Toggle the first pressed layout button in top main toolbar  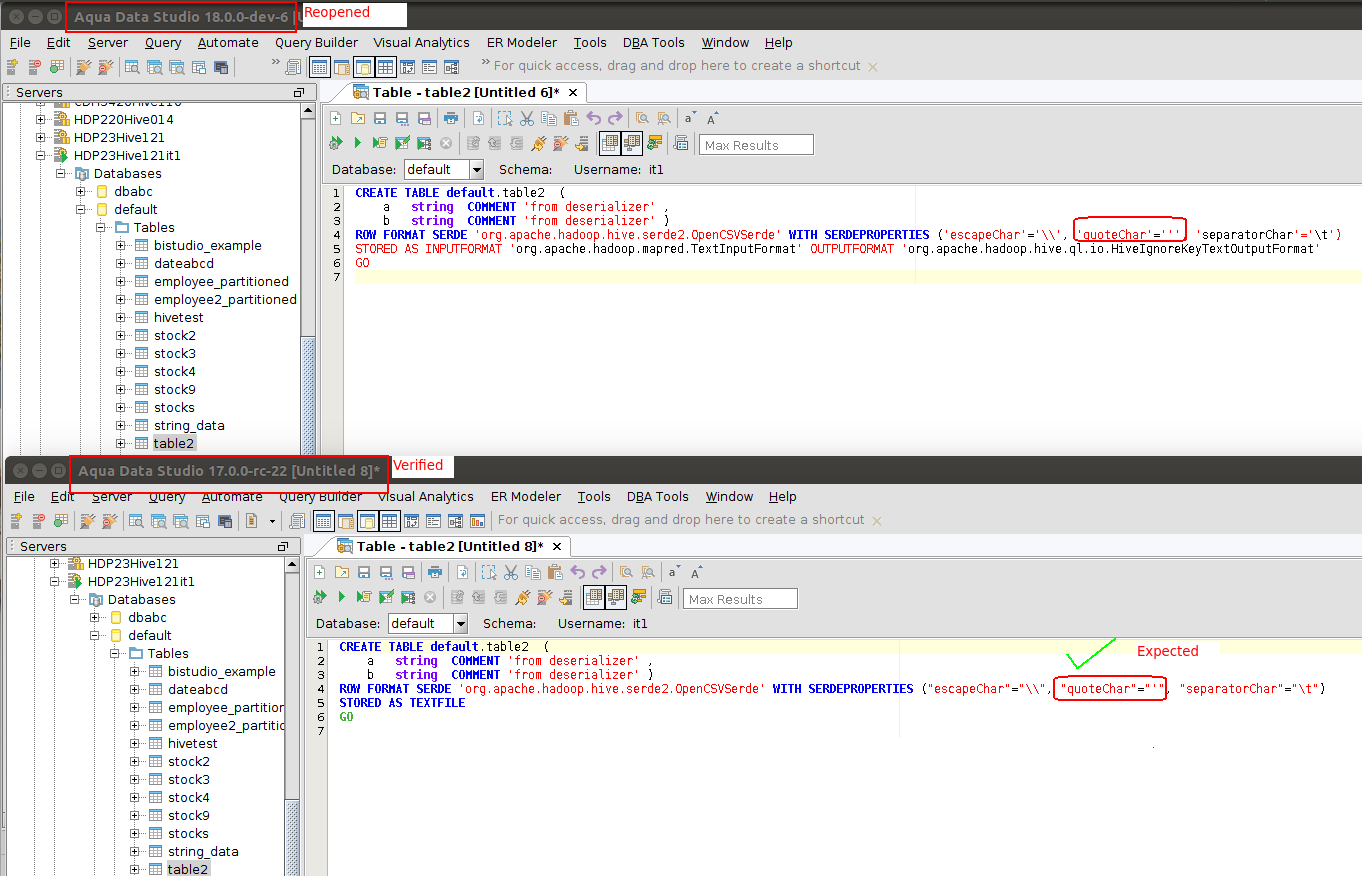320,67
